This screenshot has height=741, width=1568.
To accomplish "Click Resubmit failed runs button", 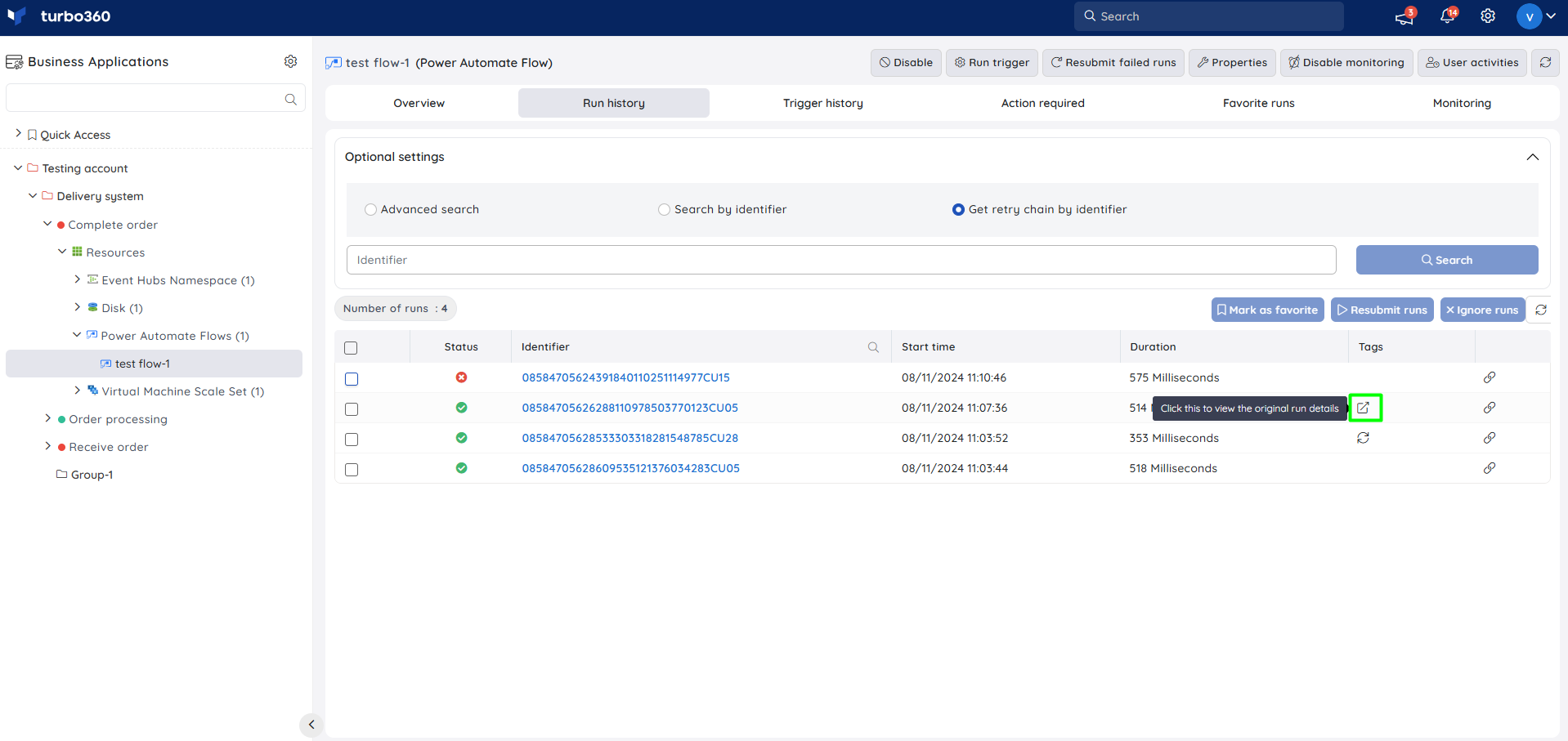I will coord(1113,62).
